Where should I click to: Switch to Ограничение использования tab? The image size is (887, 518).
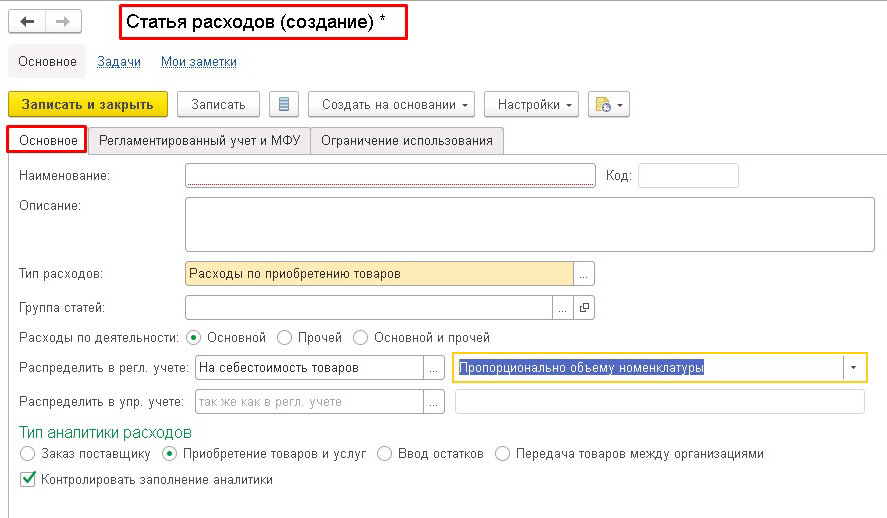pyautogui.click(x=407, y=140)
